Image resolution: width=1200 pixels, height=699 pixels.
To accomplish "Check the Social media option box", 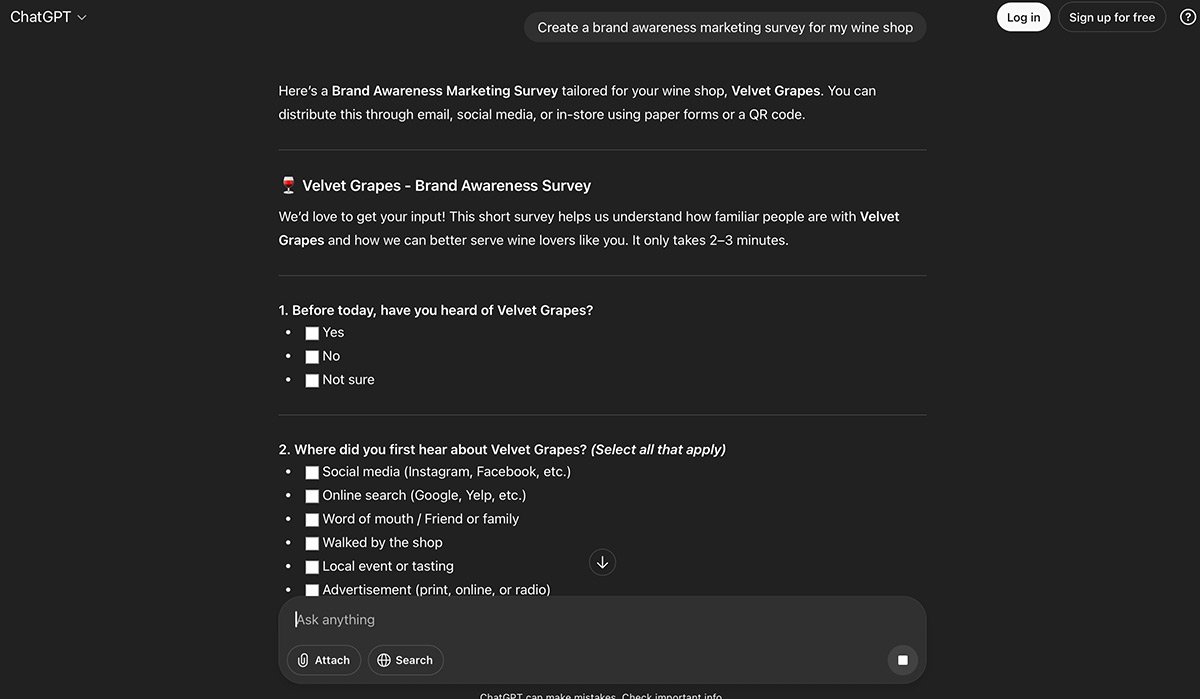I will [312, 472].
